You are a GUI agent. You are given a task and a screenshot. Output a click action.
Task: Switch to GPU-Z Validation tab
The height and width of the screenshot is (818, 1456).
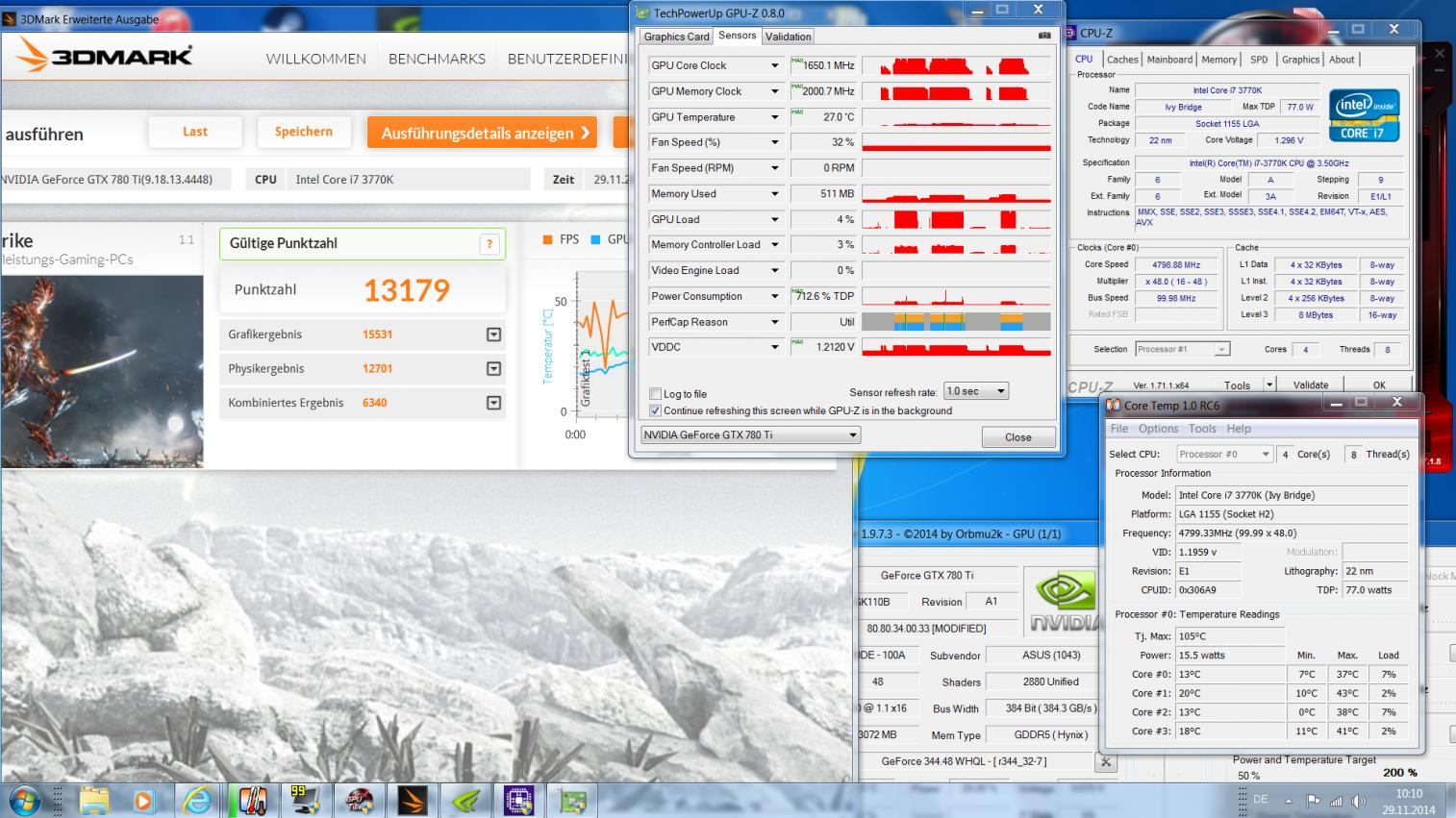788,37
